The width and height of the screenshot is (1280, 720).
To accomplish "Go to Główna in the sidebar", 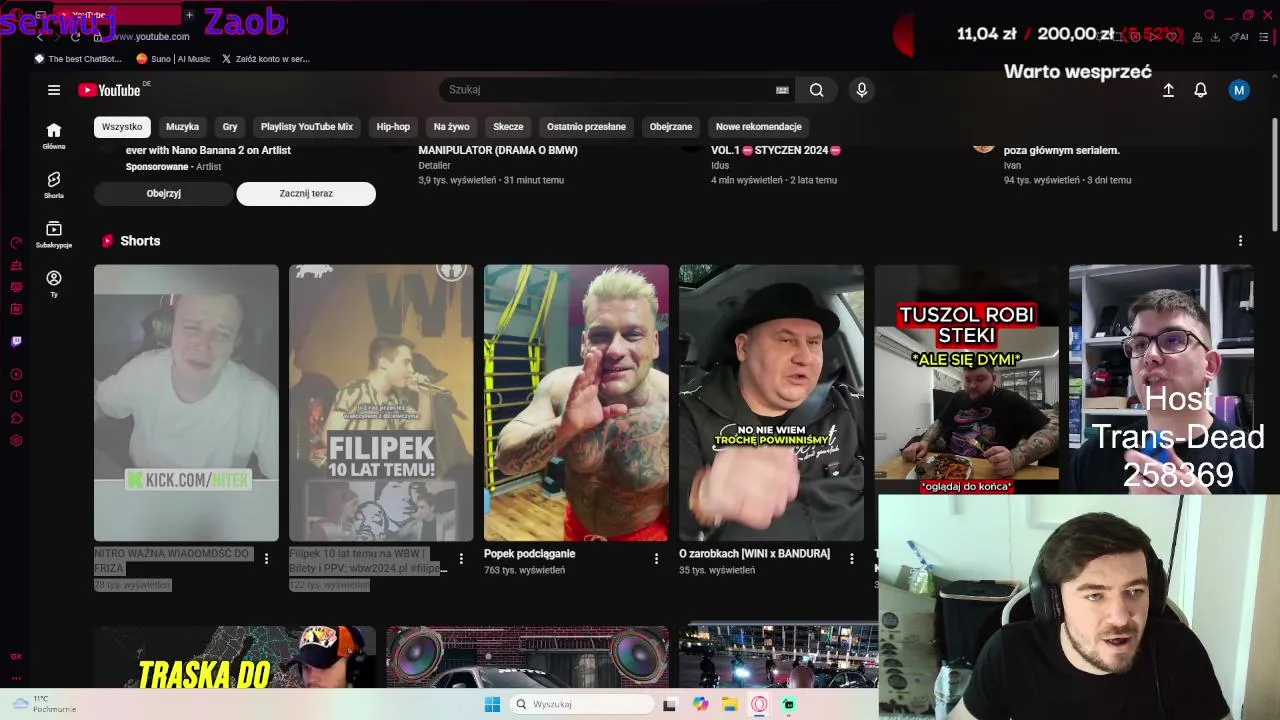I will 54,136.
